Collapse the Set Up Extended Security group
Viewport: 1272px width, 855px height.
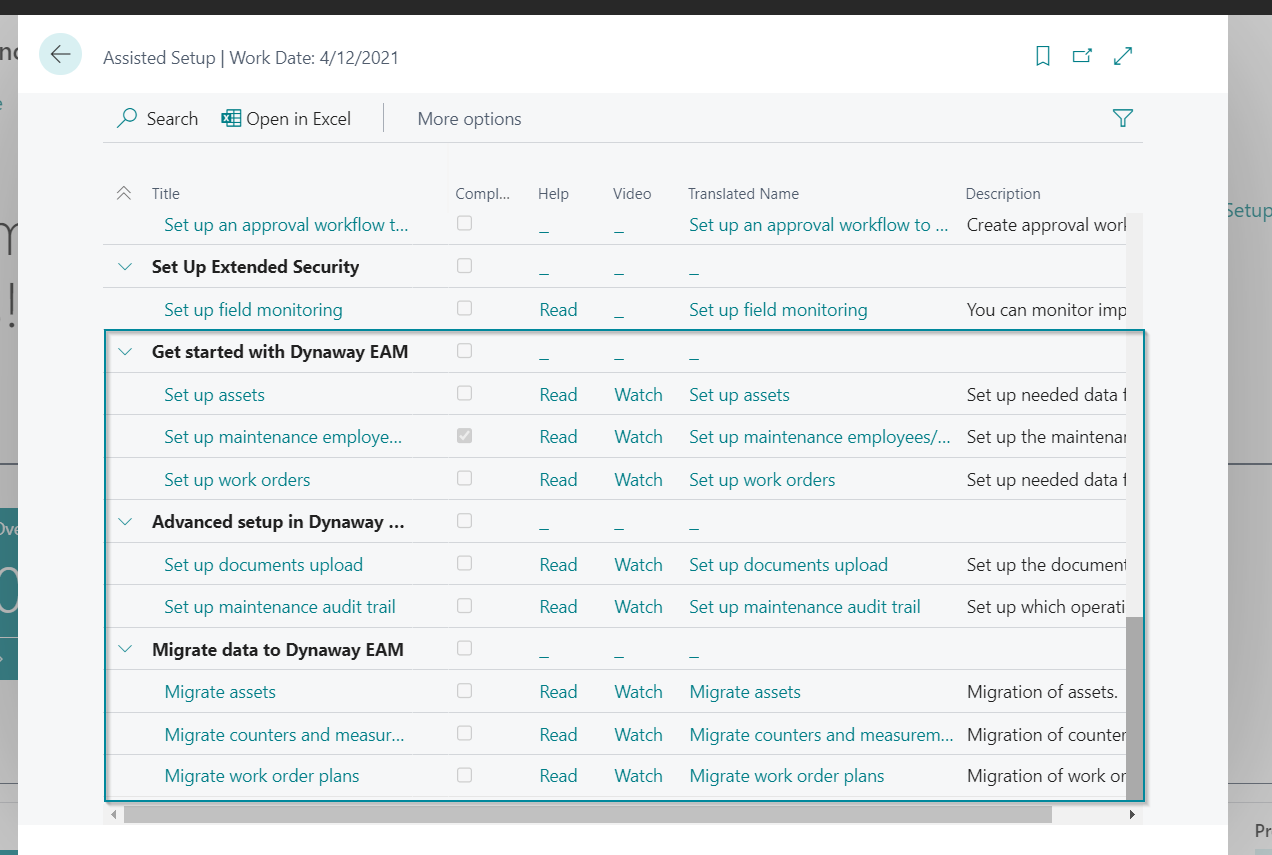[125, 267]
